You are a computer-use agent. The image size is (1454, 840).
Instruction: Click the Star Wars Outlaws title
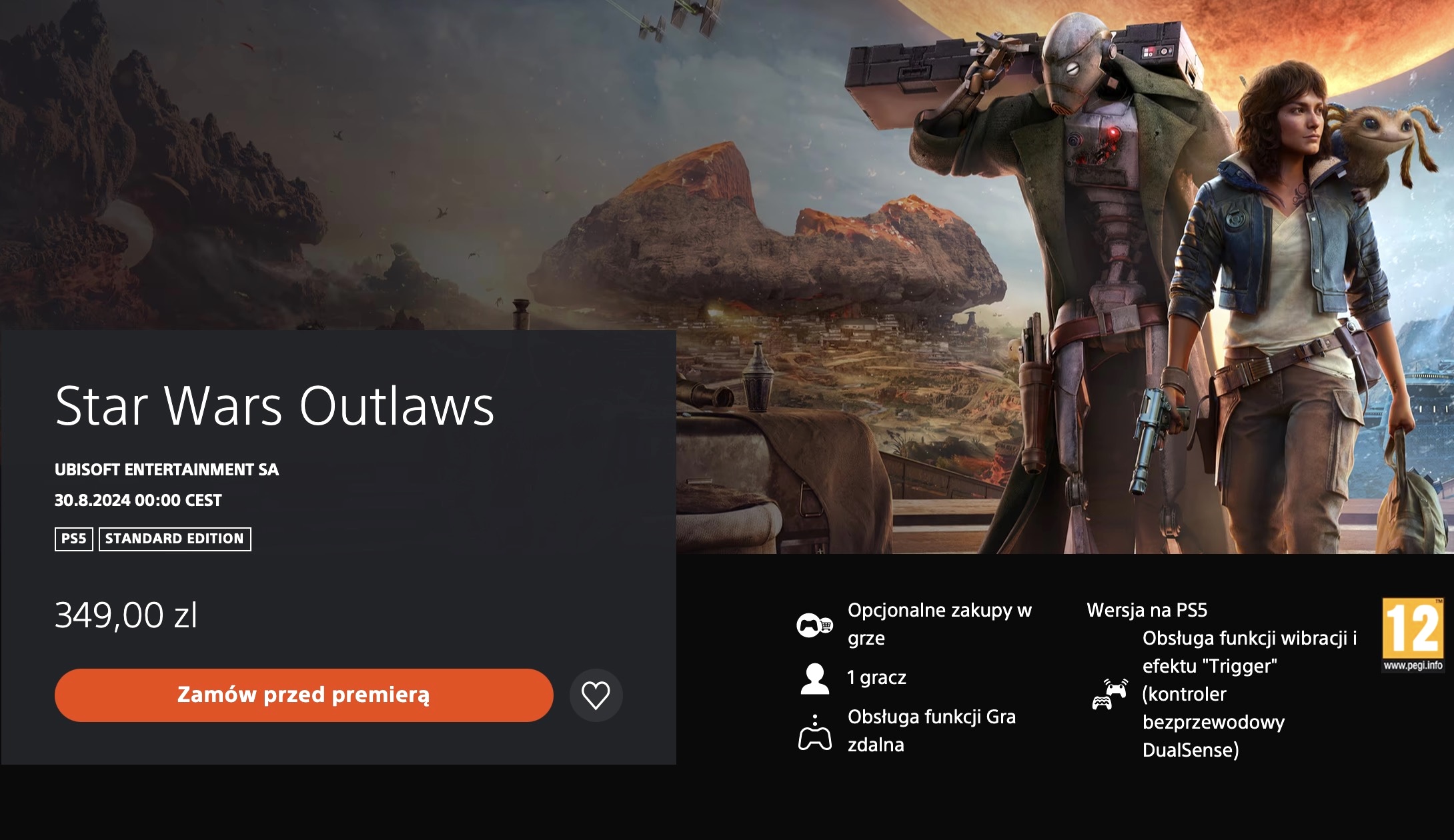pyautogui.click(x=275, y=405)
